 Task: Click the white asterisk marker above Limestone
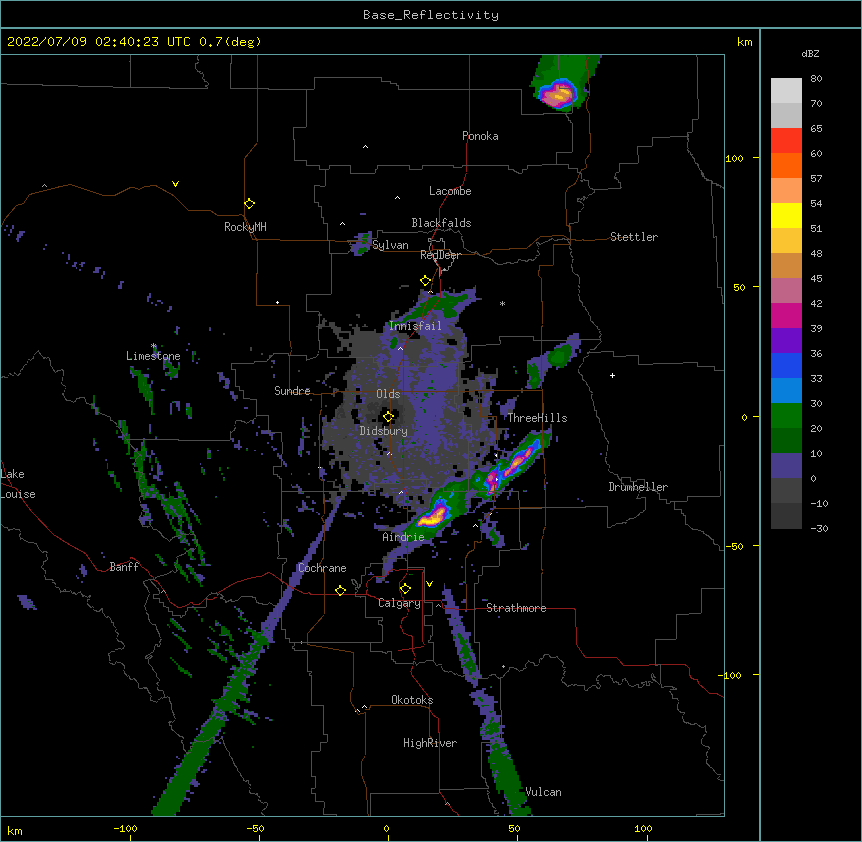coord(153,346)
